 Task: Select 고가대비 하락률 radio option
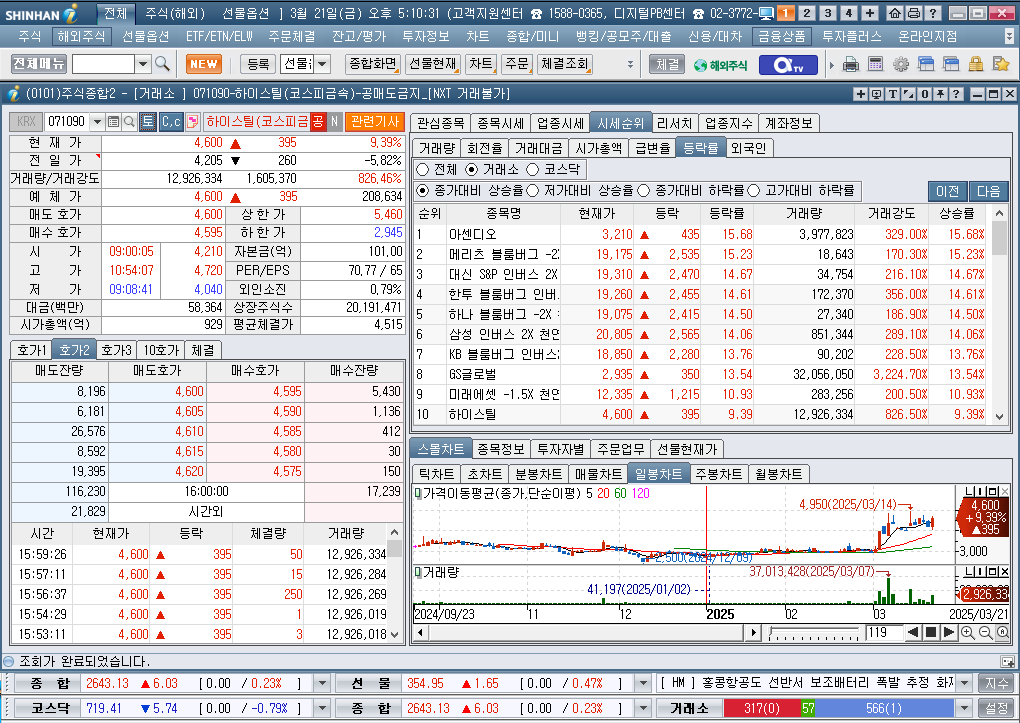point(754,191)
